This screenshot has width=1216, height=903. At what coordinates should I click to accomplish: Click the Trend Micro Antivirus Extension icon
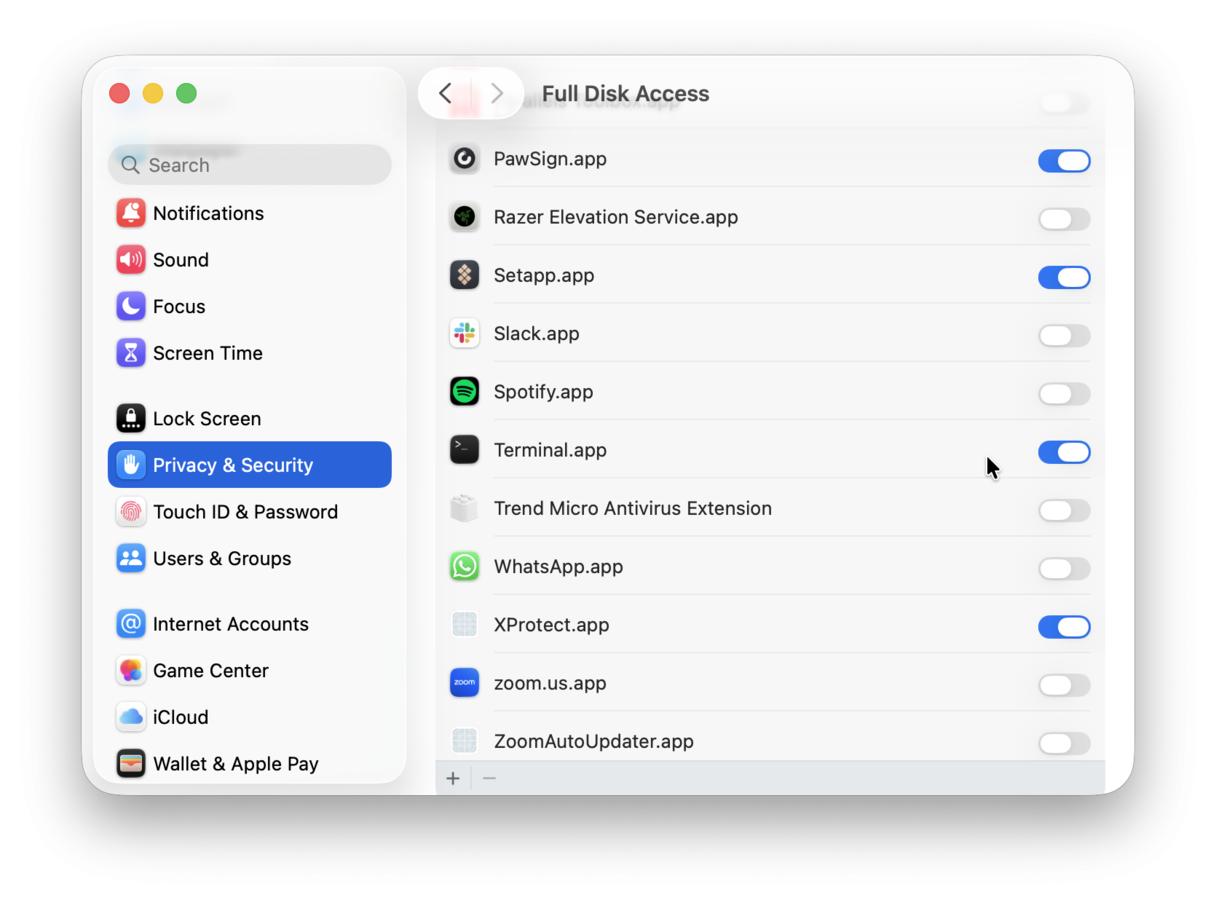464,508
